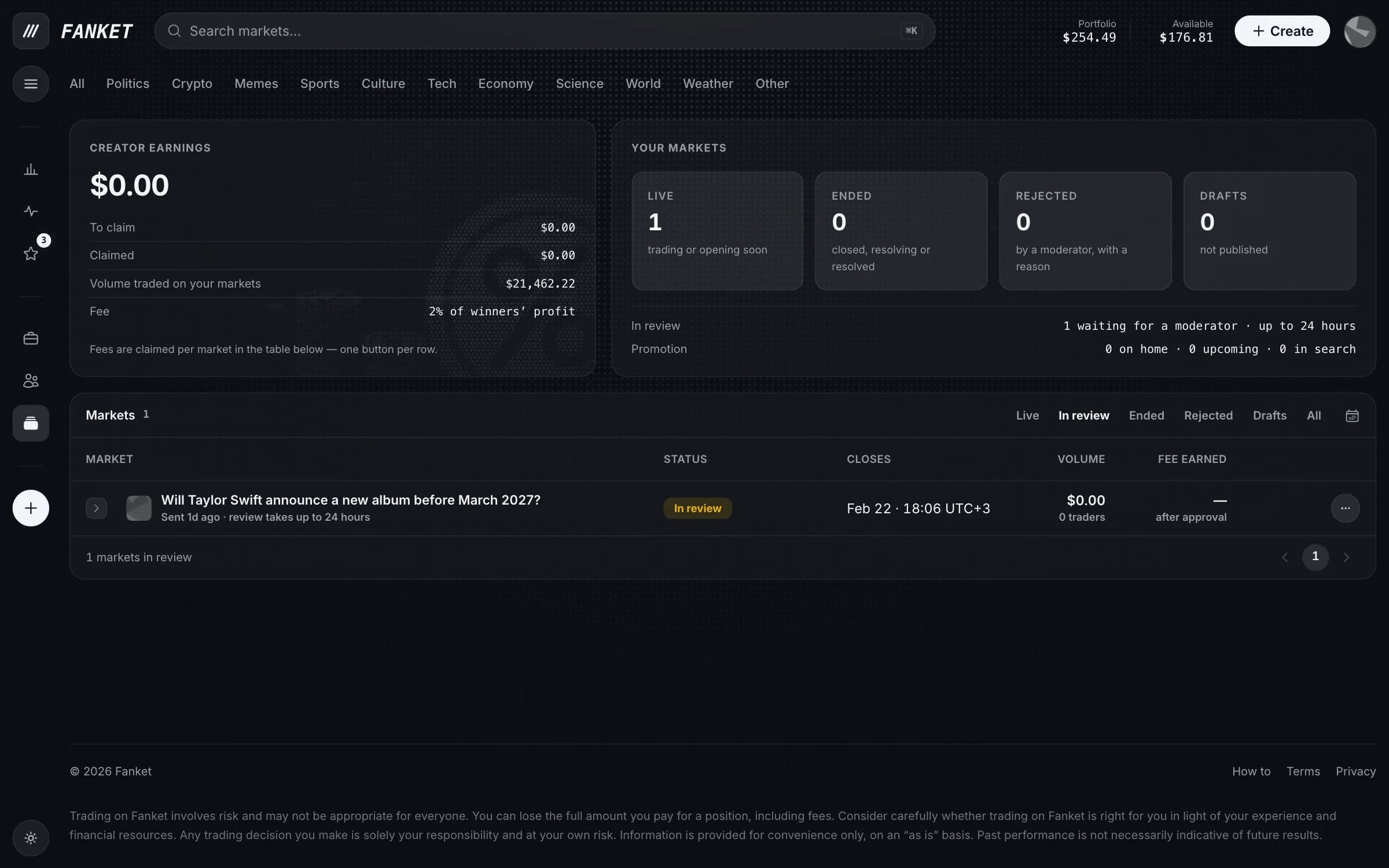The image size is (1389, 868).
Task: Click the market thumbnail for Taylor Swift row
Action: point(139,508)
